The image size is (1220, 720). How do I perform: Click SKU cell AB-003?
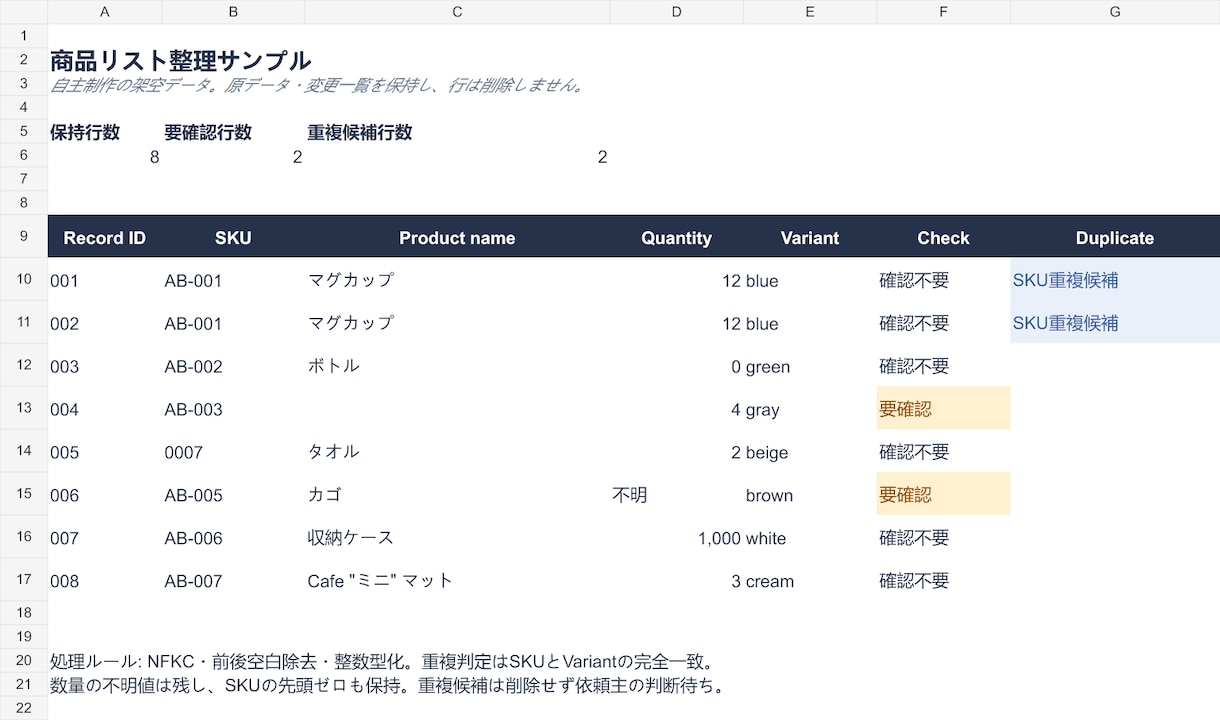tap(233, 410)
